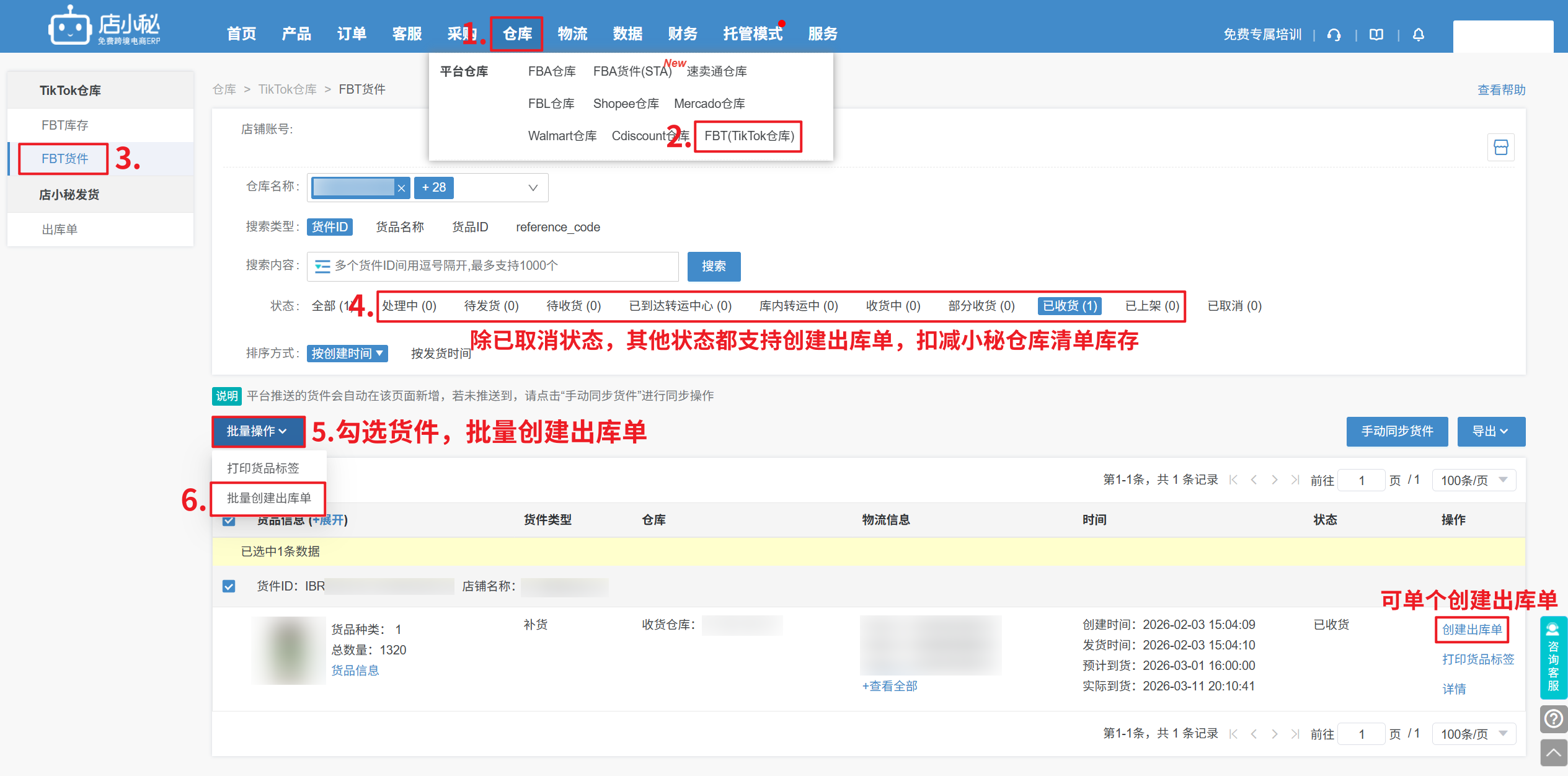This screenshot has height=776, width=1568.
Task: Open the 咨询客服 floating chat widget
Action: [1553, 658]
